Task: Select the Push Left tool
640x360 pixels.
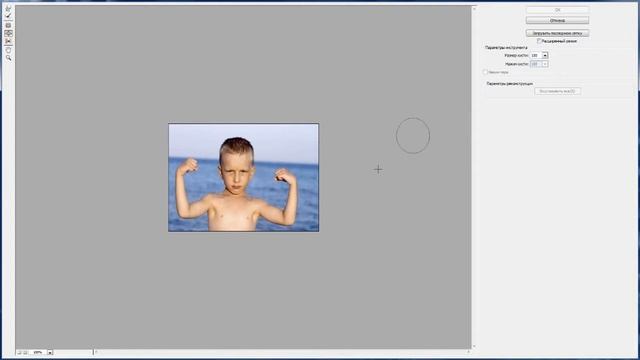Action: point(8,42)
